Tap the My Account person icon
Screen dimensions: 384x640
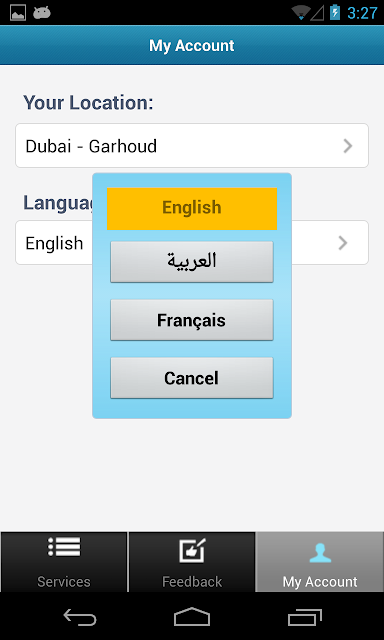320,553
